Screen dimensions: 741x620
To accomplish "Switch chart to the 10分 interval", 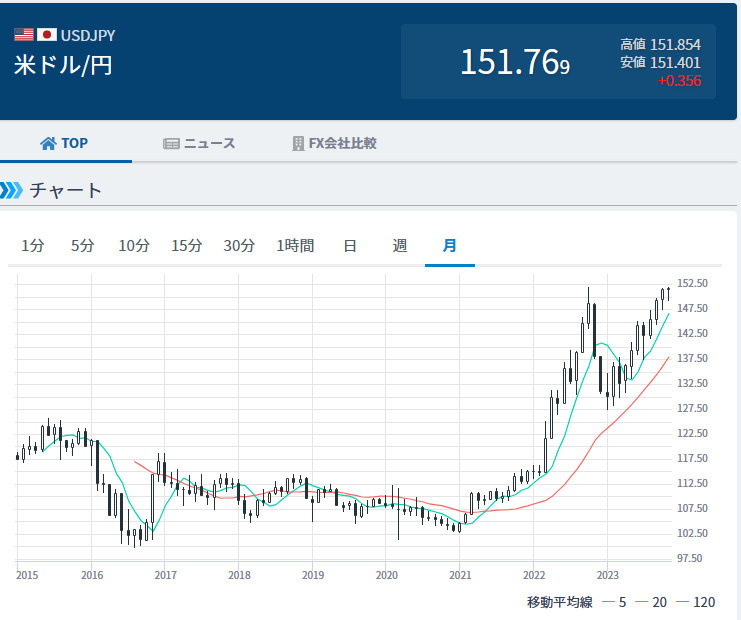I will (134, 246).
